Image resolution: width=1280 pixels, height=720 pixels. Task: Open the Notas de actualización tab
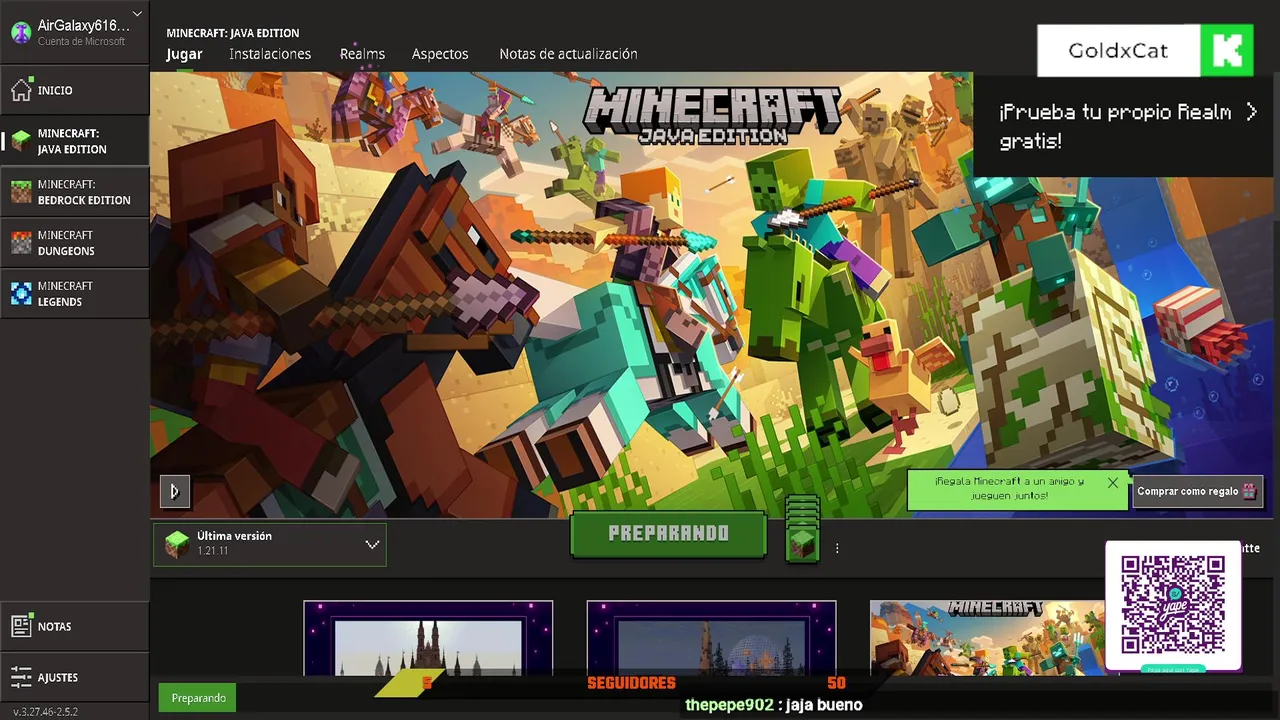[x=568, y=54]
